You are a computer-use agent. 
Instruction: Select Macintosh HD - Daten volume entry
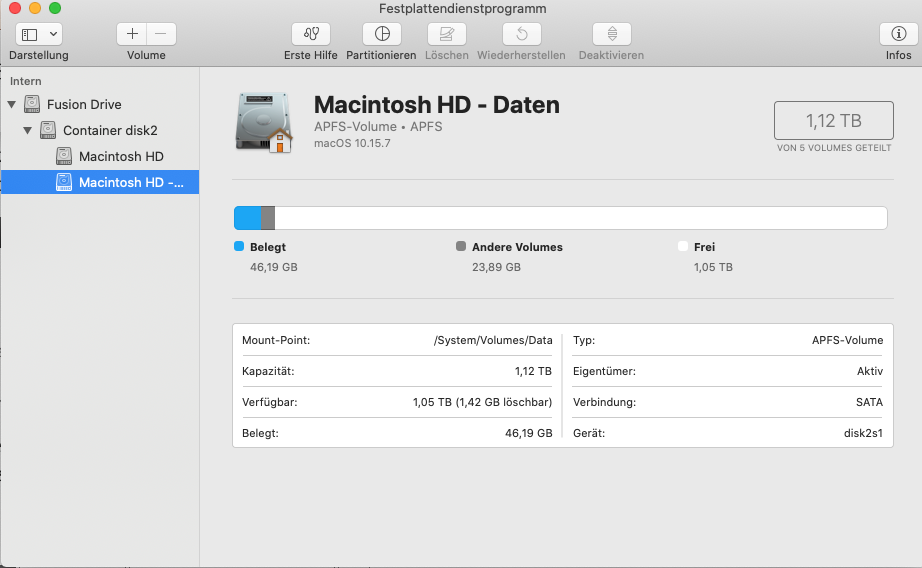tap(131, 182)
